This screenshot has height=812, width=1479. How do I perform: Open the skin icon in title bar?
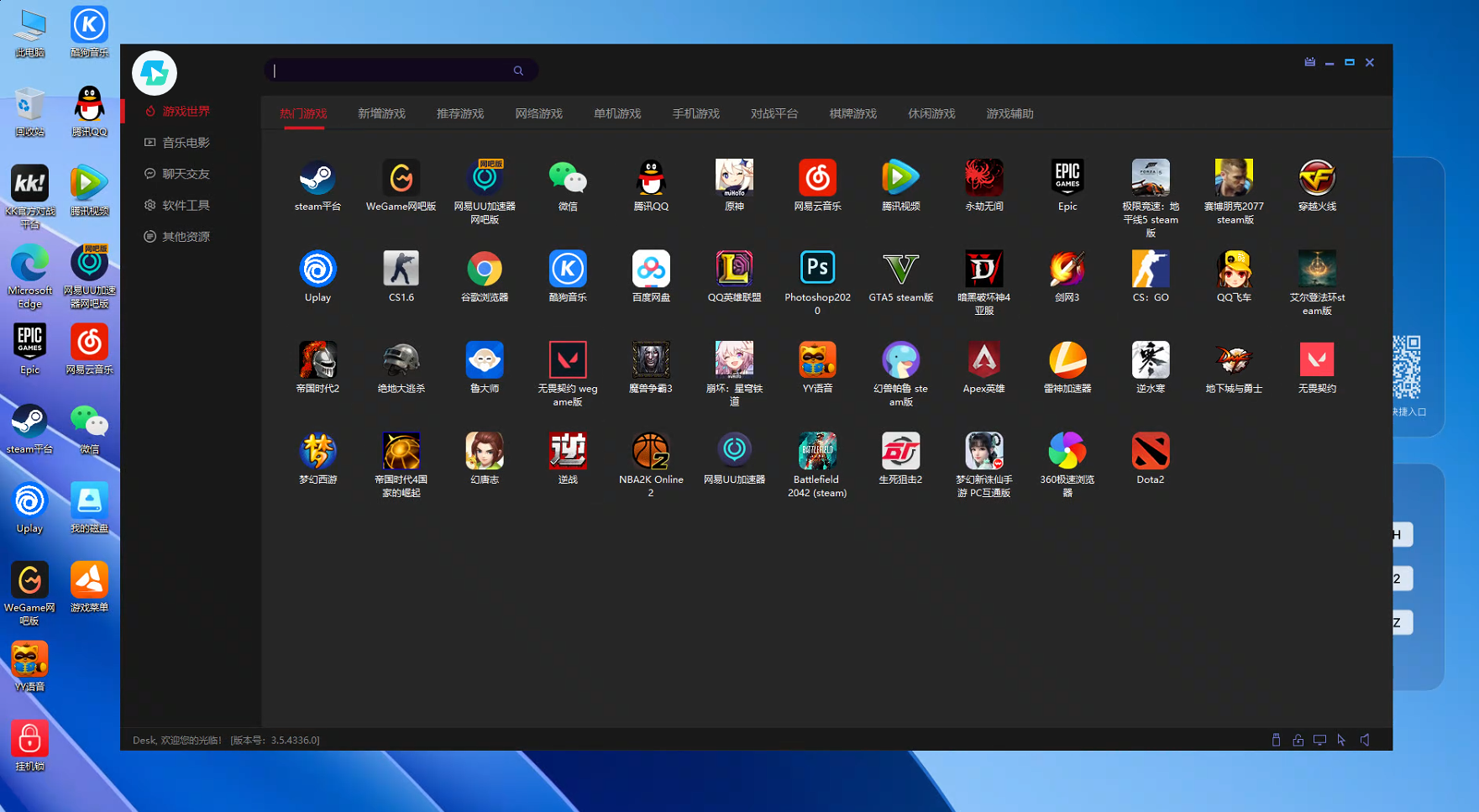pyautogui.click(x=1309, y=62)
